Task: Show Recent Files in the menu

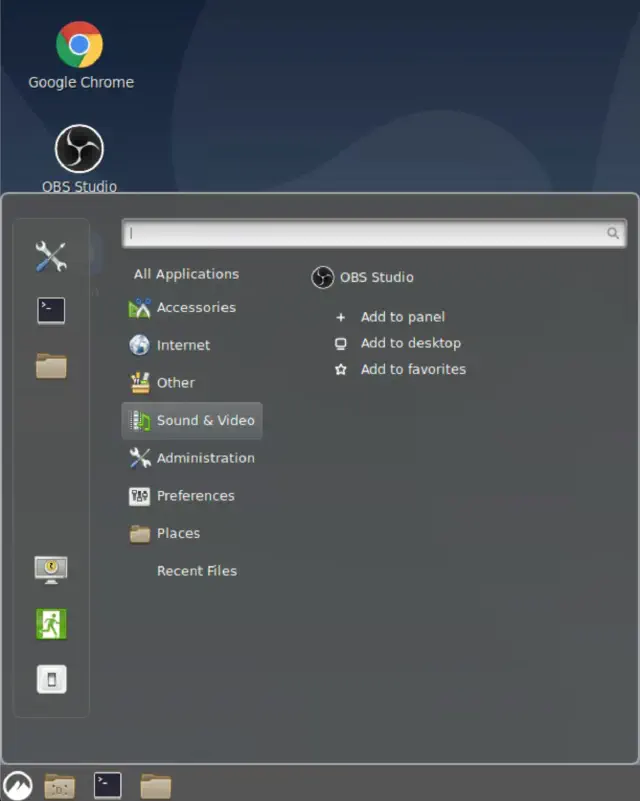Action: coord(196,571)
